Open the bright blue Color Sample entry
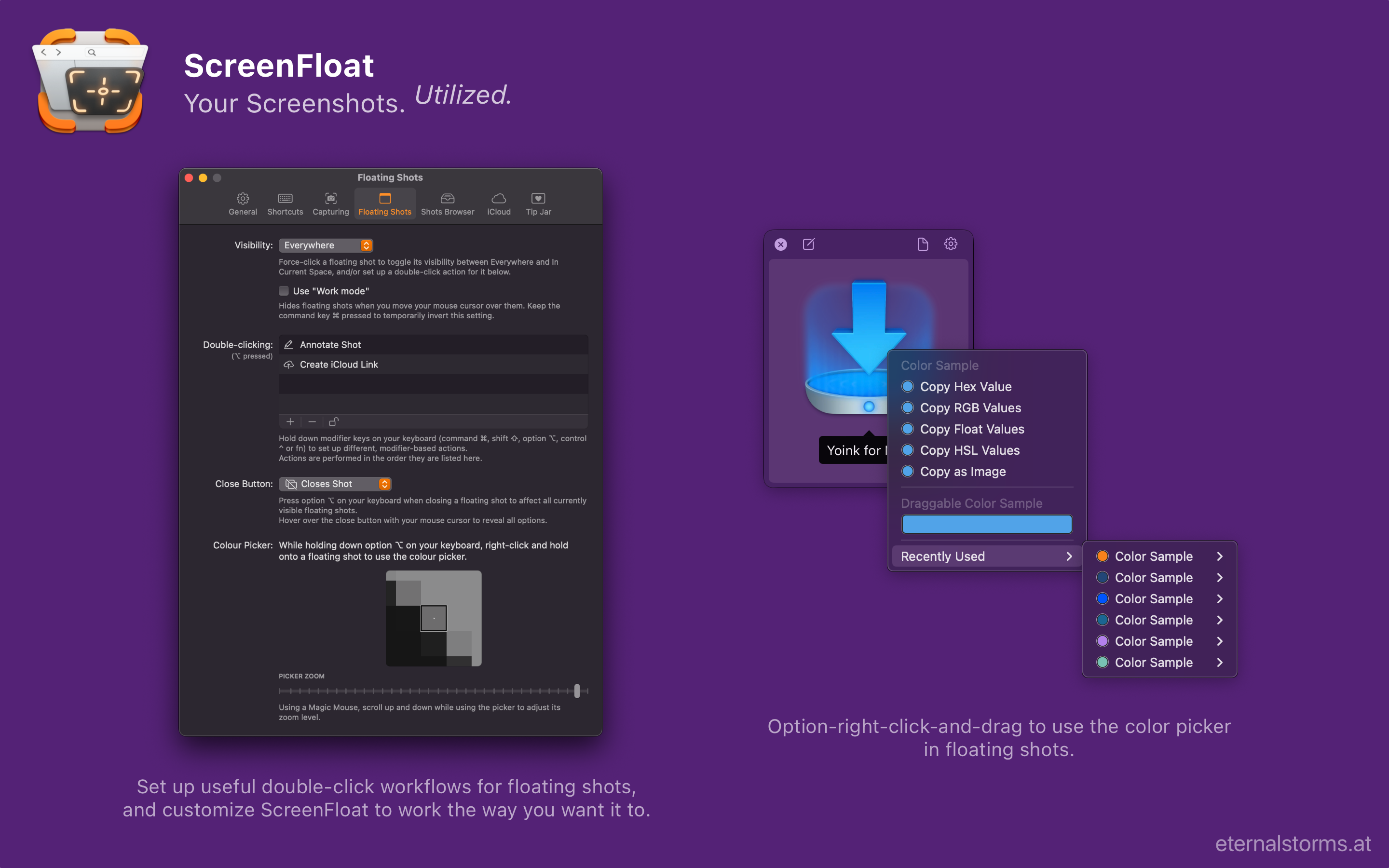Image resolution: width=1389 pixels, height=868 pixels. [x=1159, y=599]
